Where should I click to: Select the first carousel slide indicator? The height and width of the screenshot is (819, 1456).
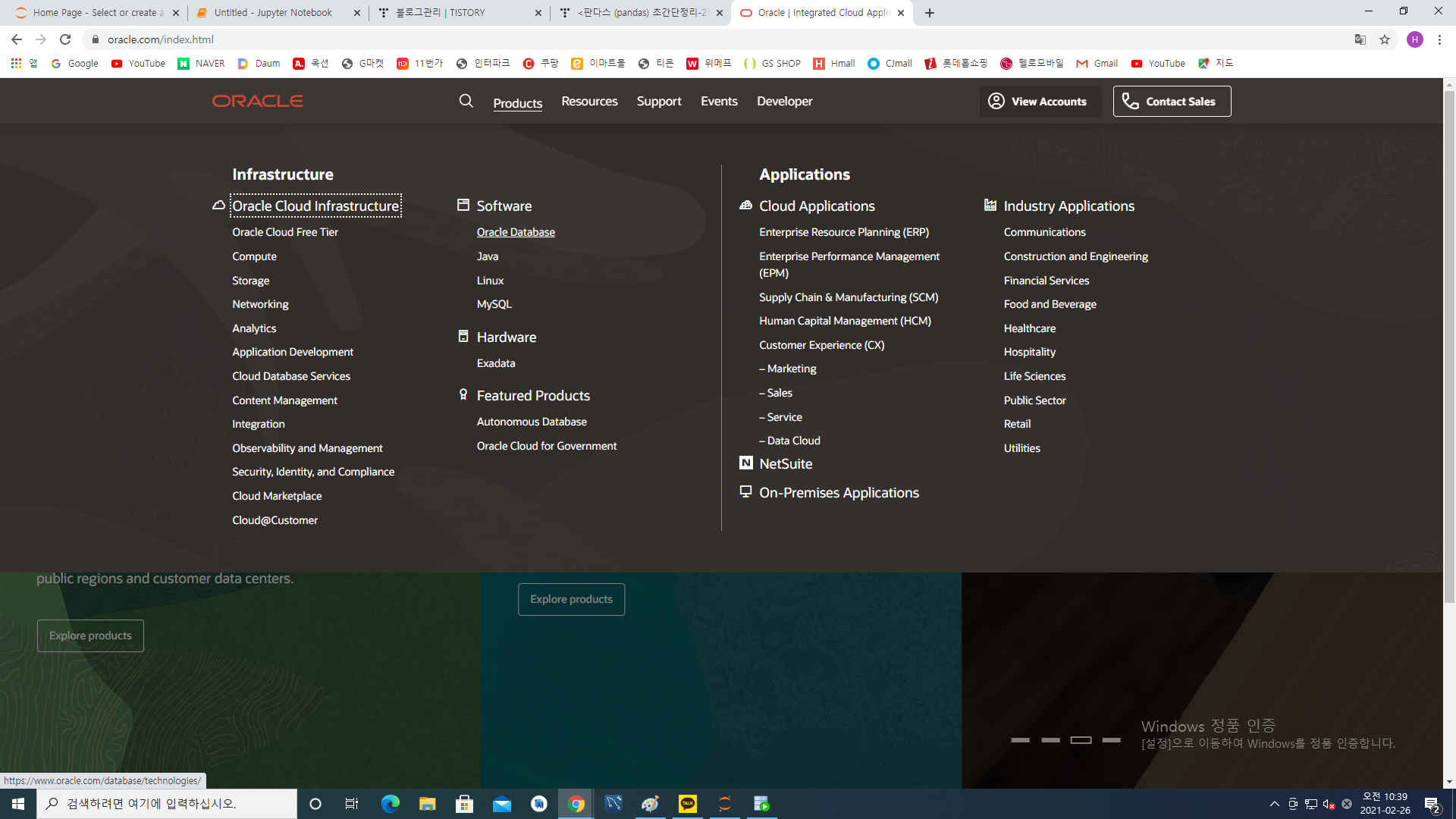pos(1020,740)
